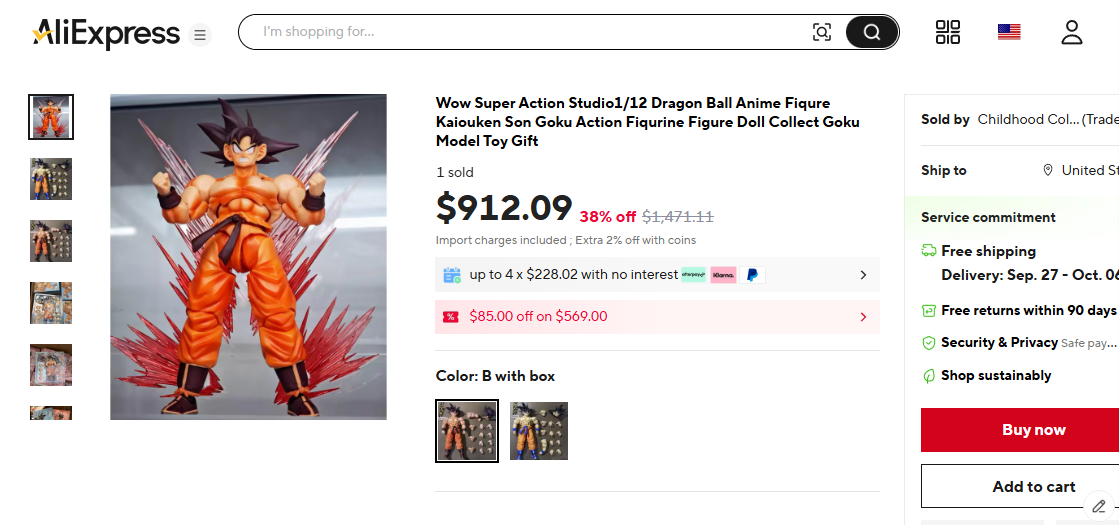Expand the installment payment options chevron
Image resolution: width=1119 pixels, height=525 pixels.
pos(863,275)
